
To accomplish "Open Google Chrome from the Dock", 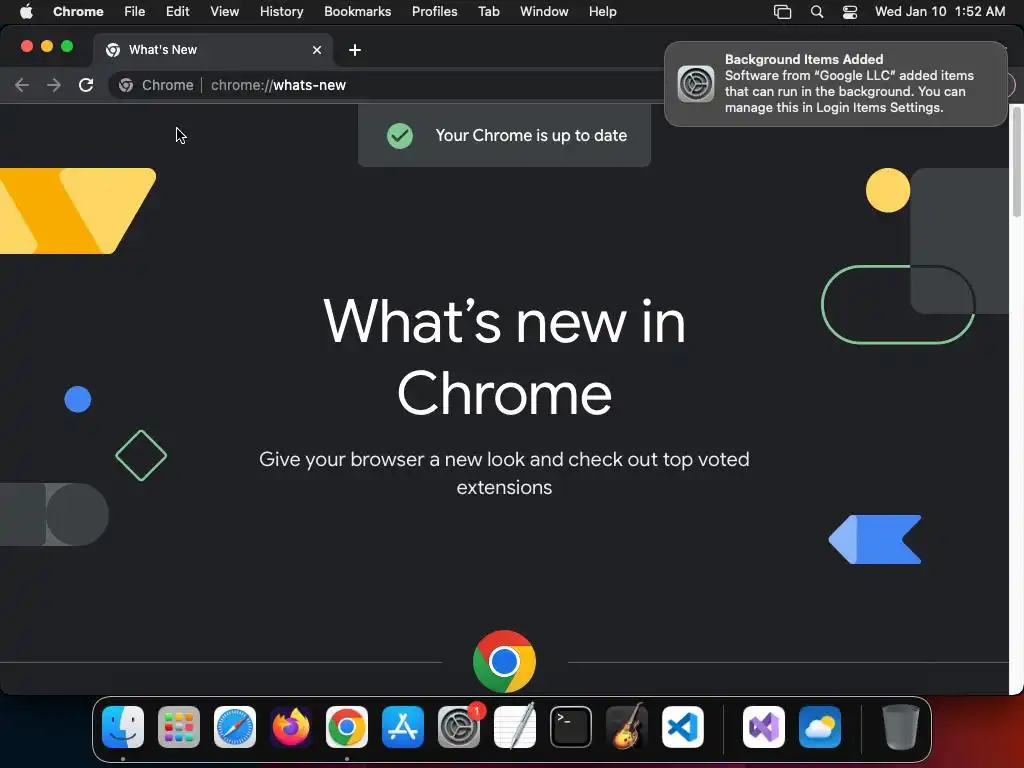I will click(x=347, y=727).
